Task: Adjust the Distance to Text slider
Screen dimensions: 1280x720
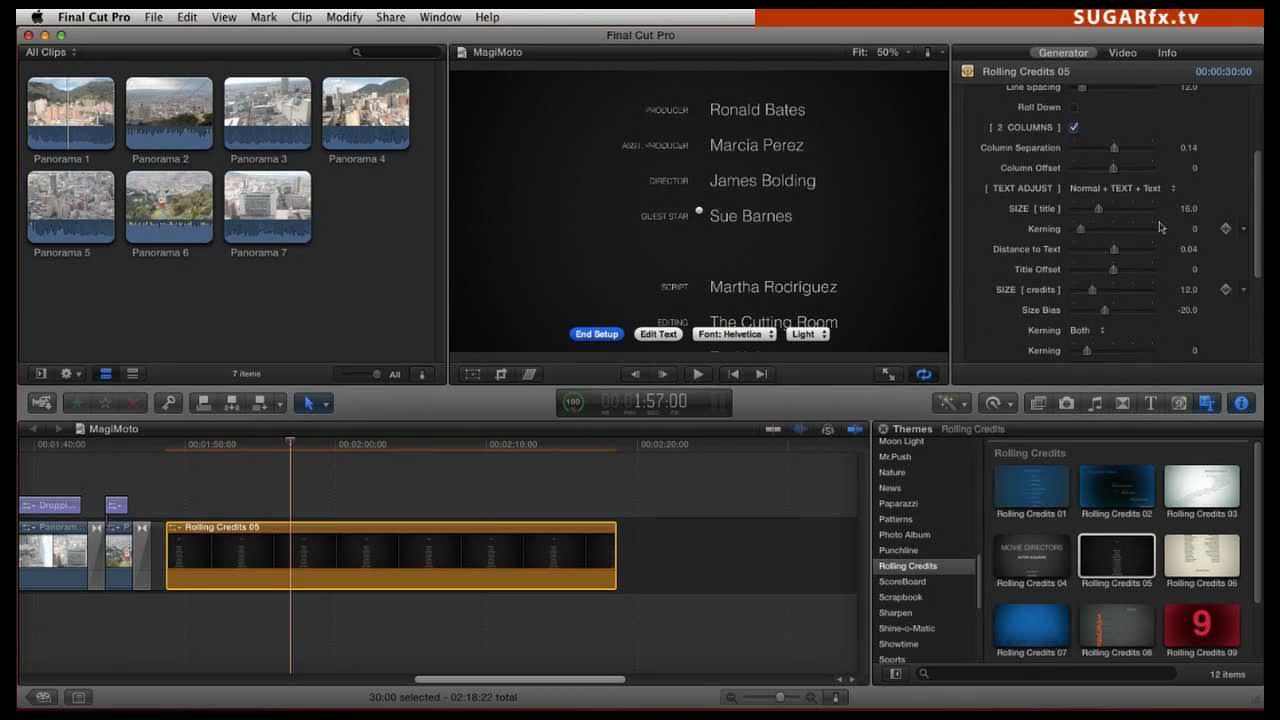Action: click(1112, 249)
